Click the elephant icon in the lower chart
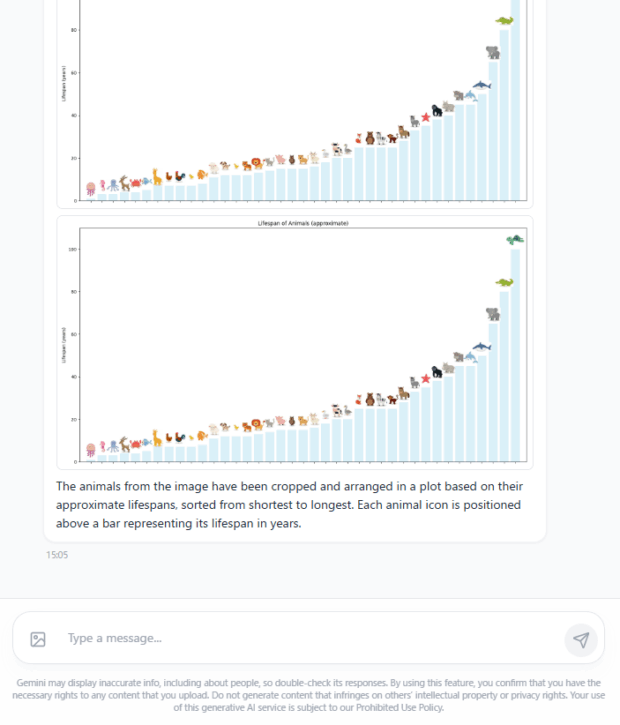620x725 pixels. (x=493, y=313)
